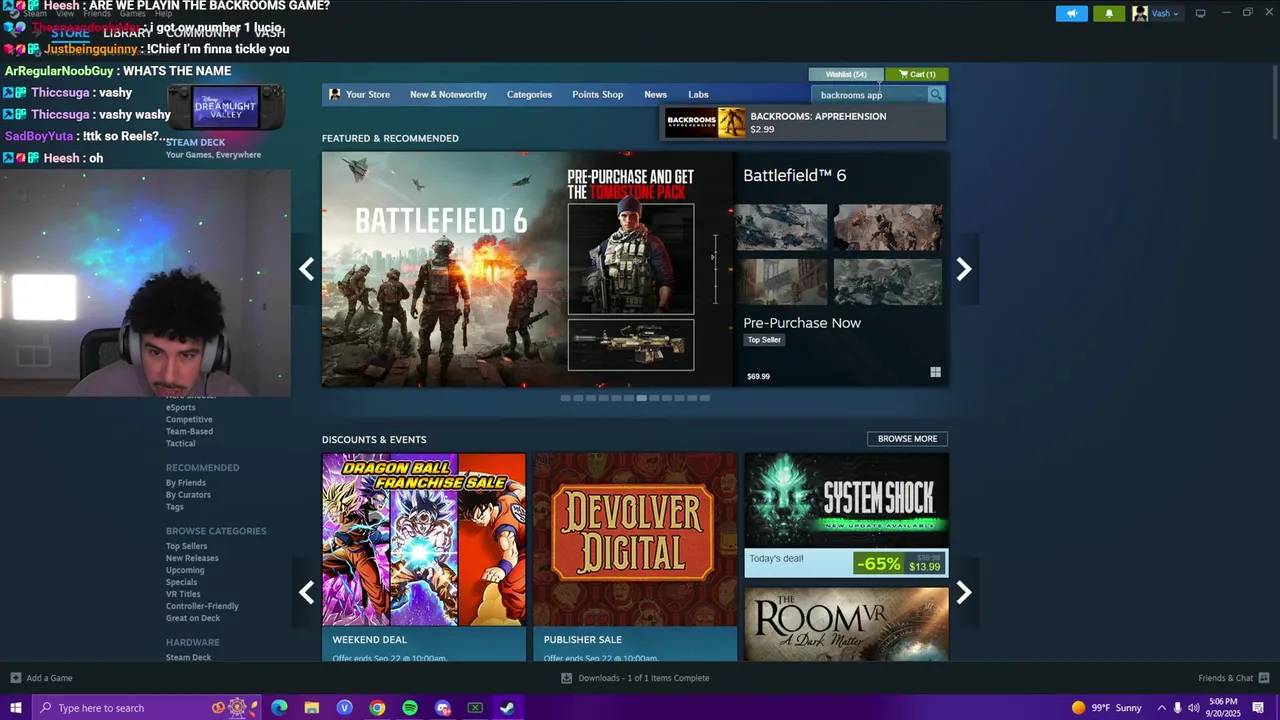Go to the Points Shop tab

[597, 95]
